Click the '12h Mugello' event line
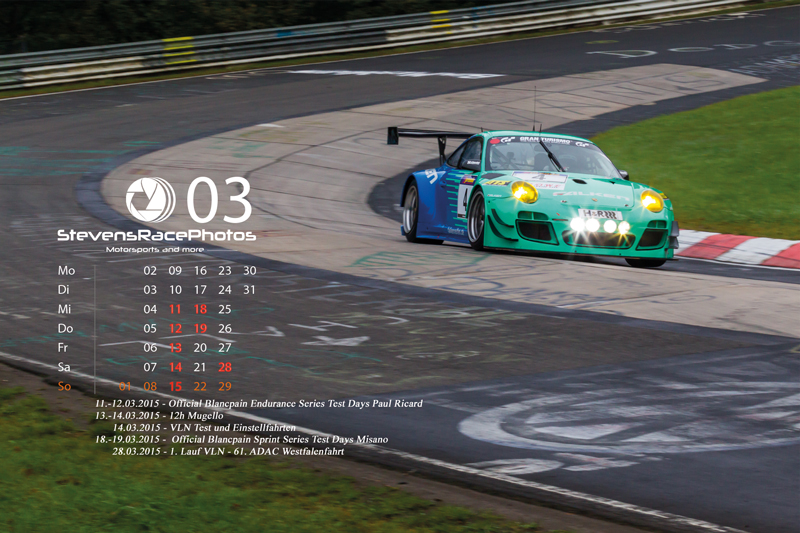 point(159,416)
